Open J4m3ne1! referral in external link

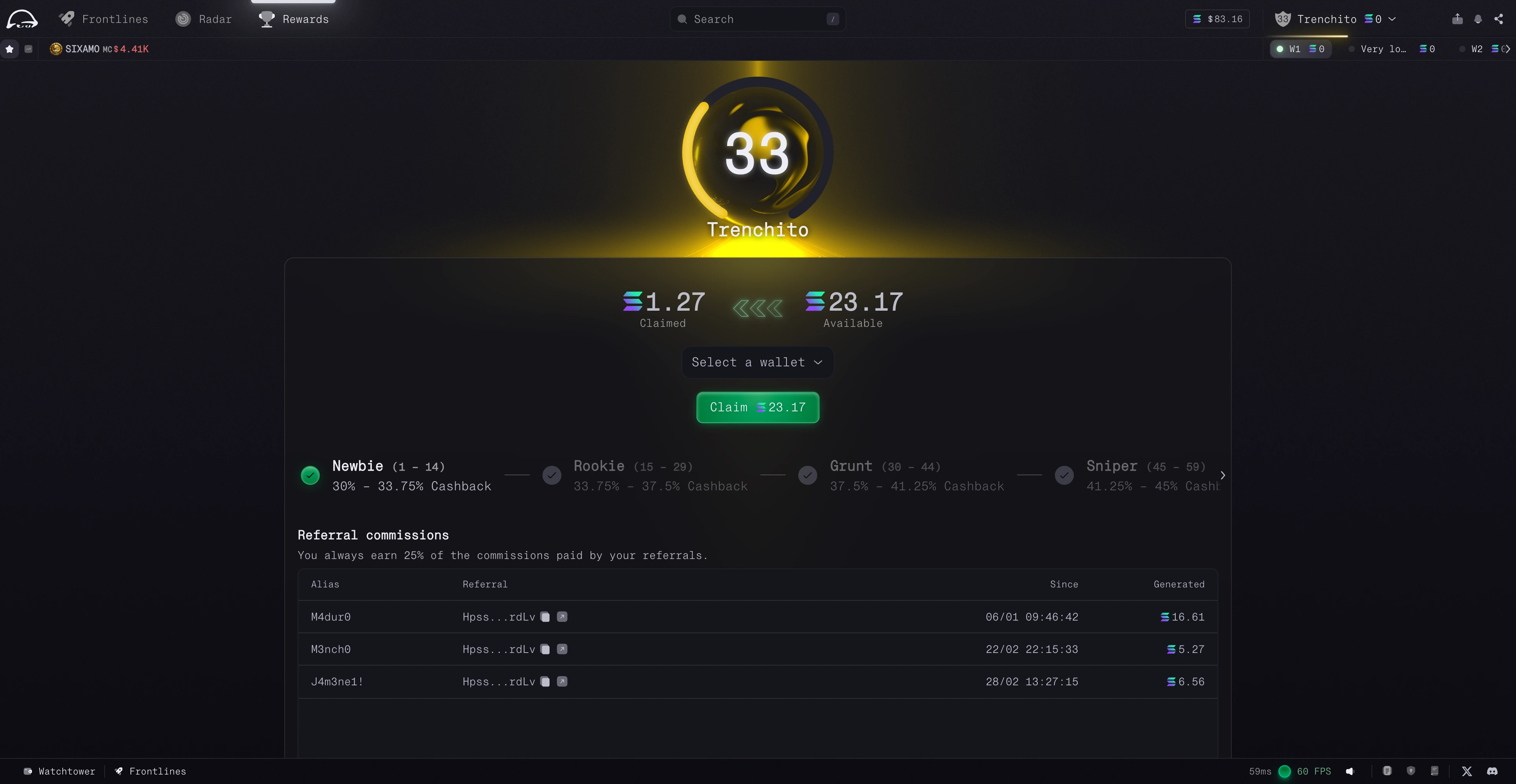[562, 682]
